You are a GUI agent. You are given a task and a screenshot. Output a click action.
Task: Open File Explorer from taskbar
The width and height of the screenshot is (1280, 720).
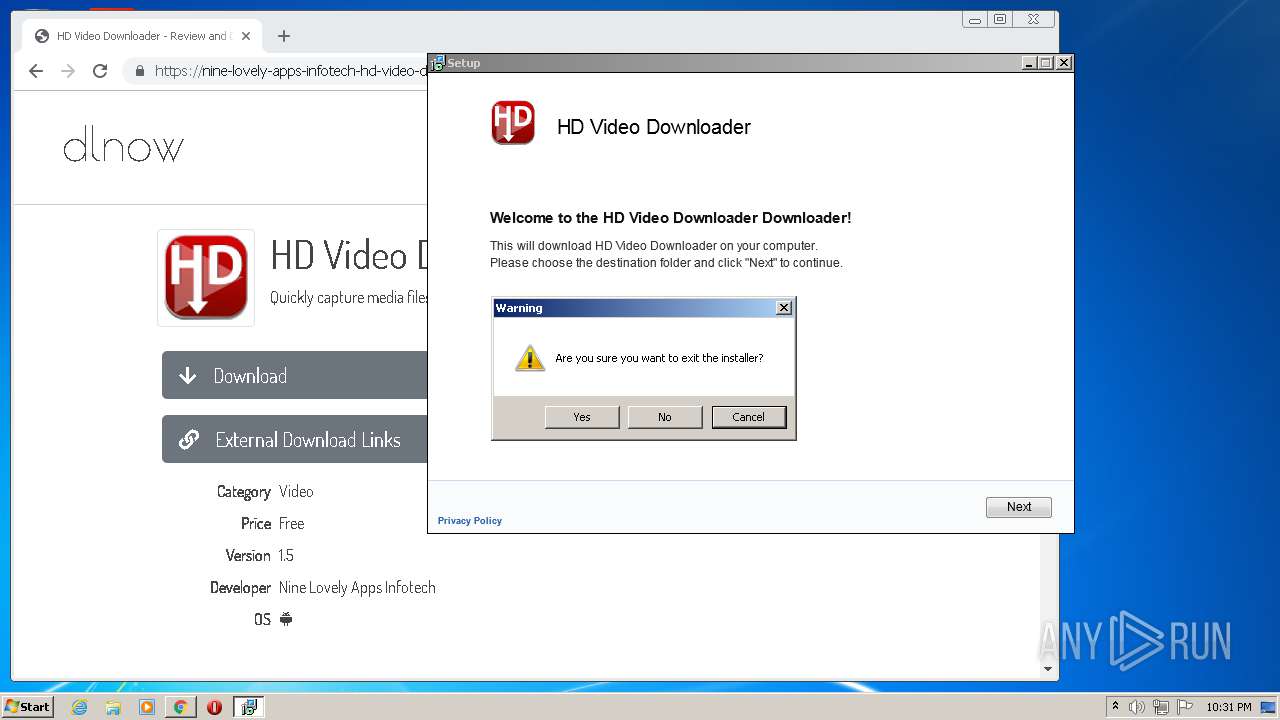113,707
